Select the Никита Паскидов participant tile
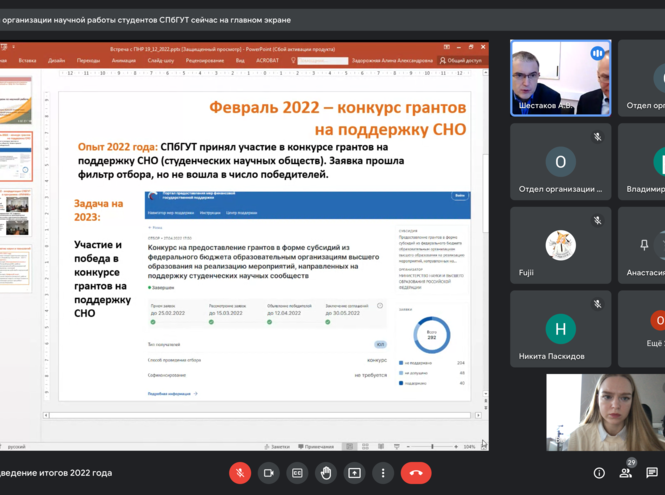The height and width of the screenshot is (495, 665). tap(560, 329)
